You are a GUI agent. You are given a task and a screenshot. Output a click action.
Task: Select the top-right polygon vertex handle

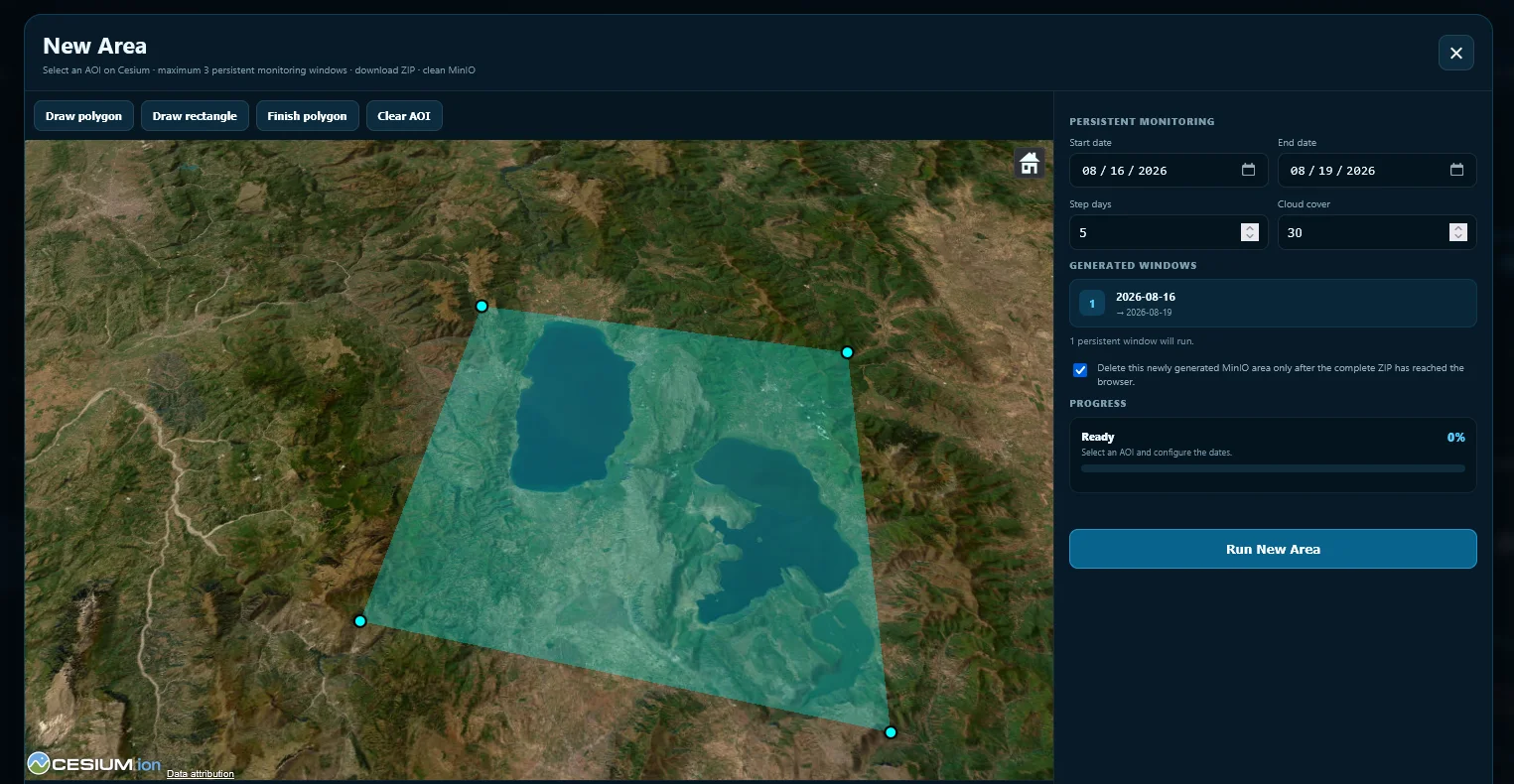point(847,352)
